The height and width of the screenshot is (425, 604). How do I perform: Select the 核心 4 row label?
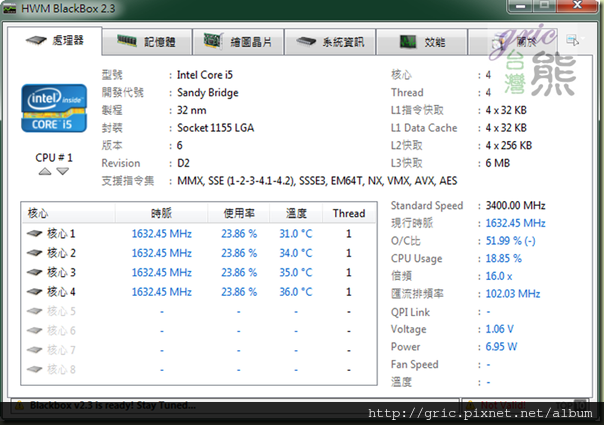pos(61,292)
